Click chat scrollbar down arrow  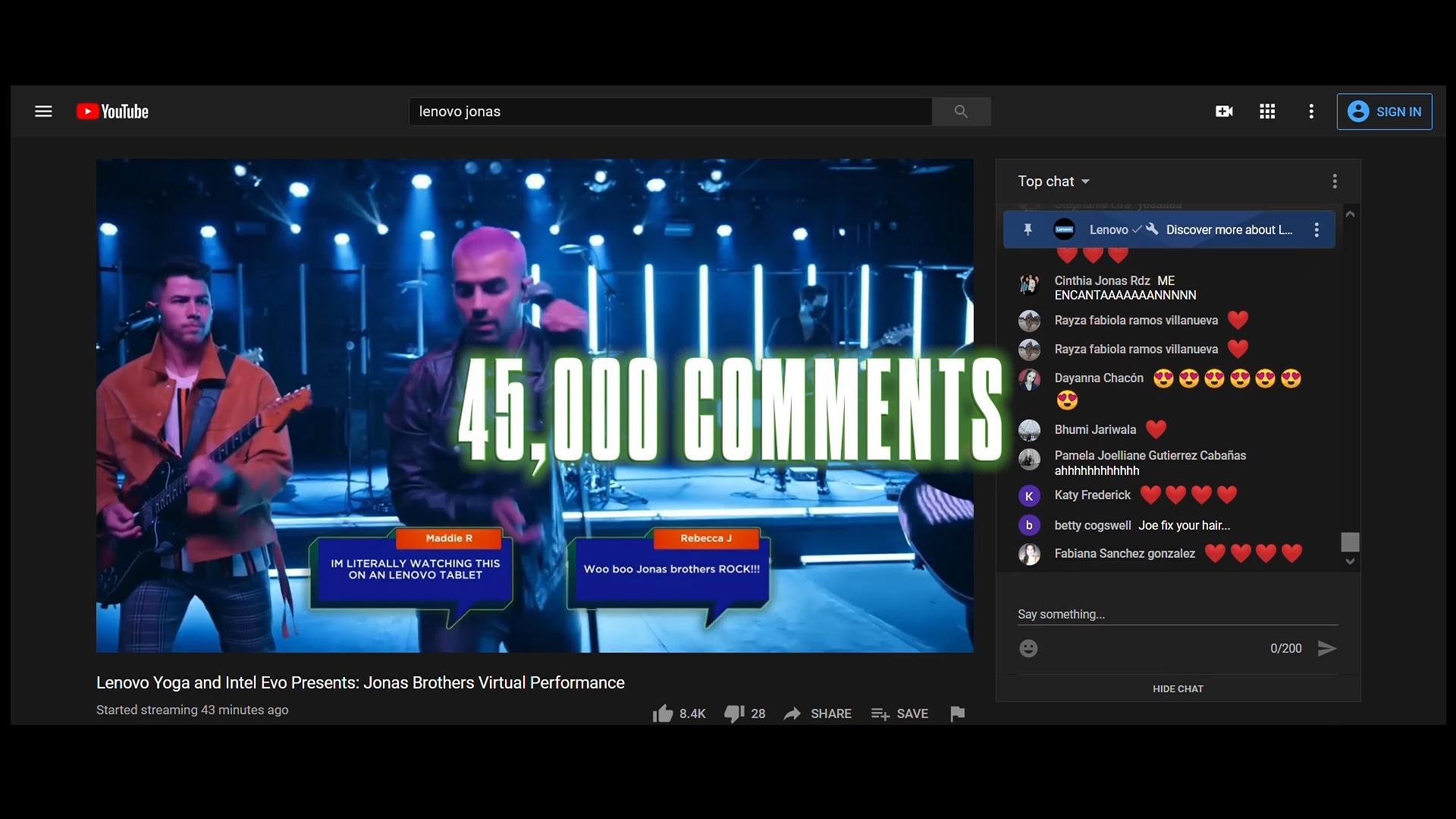pos(1350,561)
